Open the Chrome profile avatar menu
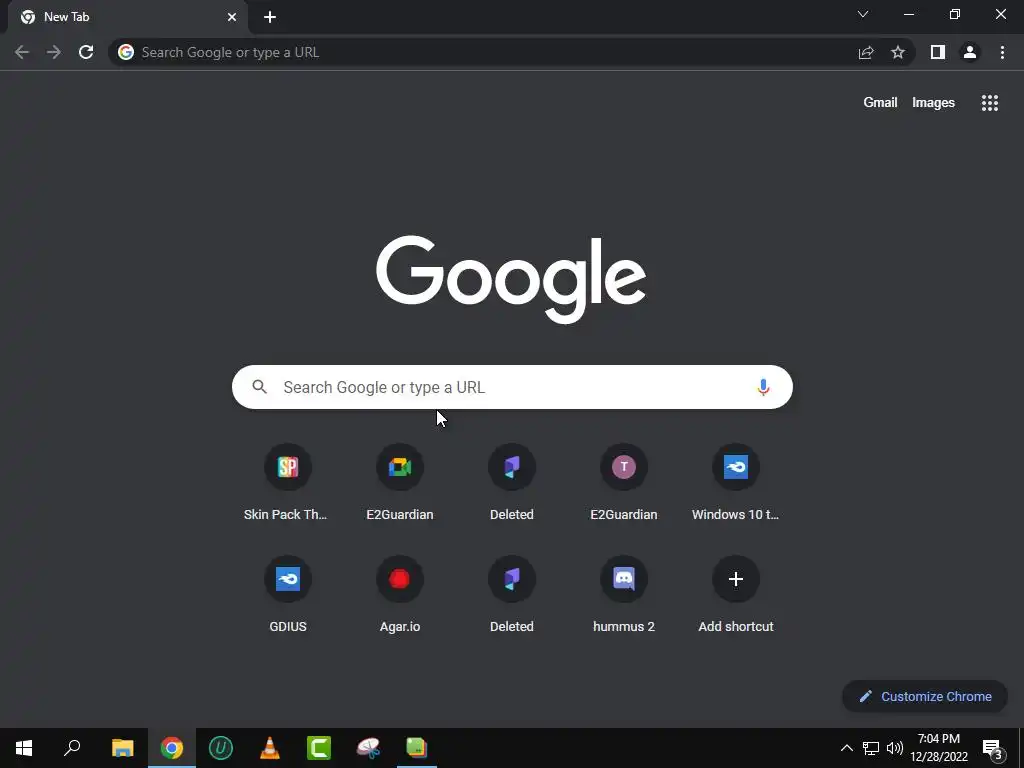This screenshot has width=1024, height=768. pyautogui.click(x=970, y=52)
